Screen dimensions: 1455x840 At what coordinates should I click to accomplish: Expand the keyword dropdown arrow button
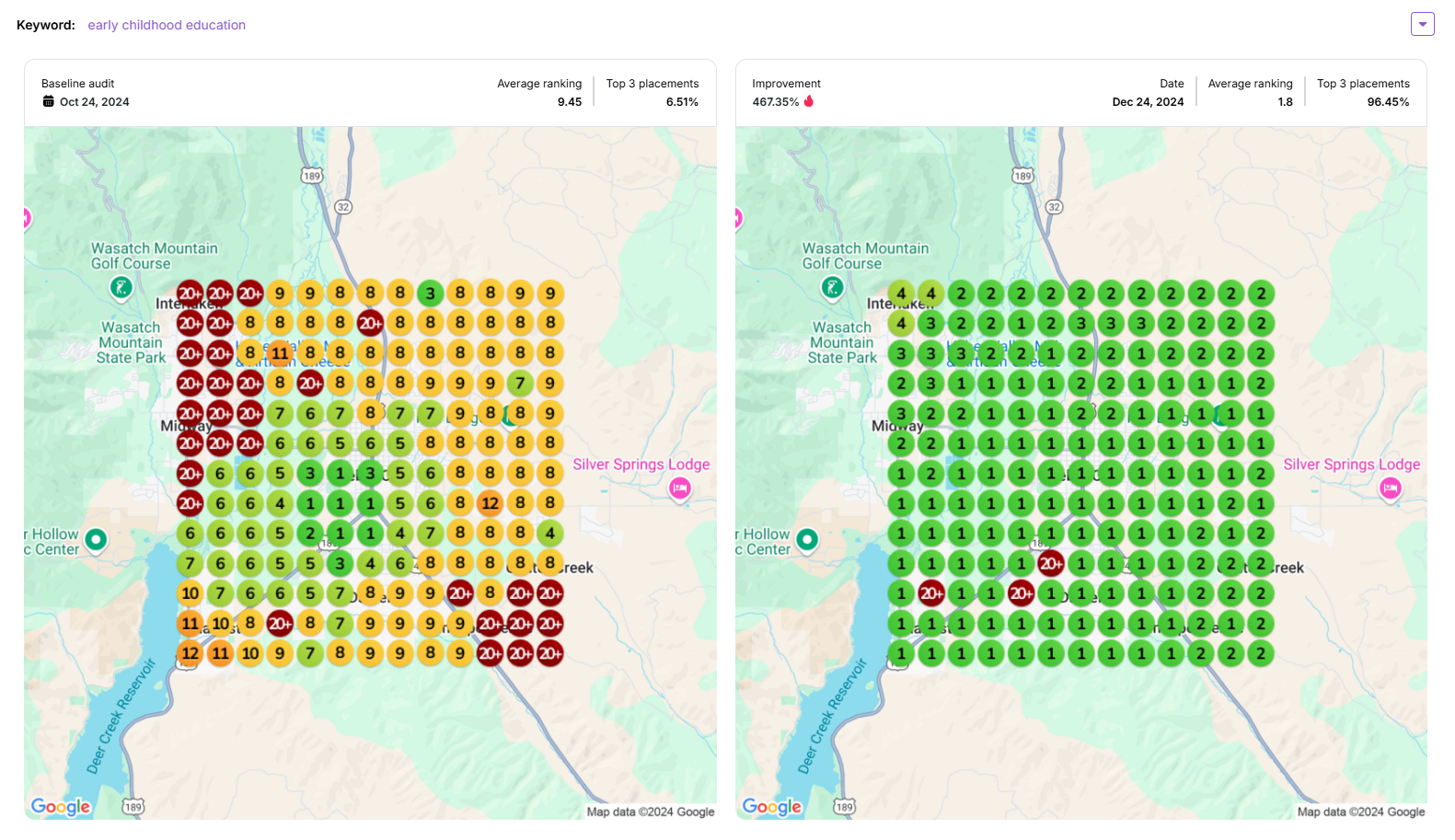click(1422, 25)
